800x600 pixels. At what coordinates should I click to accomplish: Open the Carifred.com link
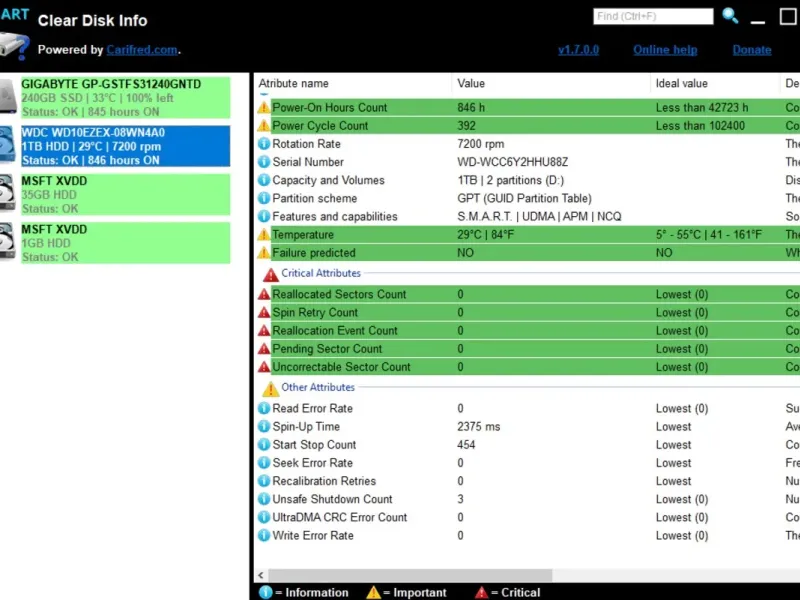pyautogui.click(x=142, y=50)
